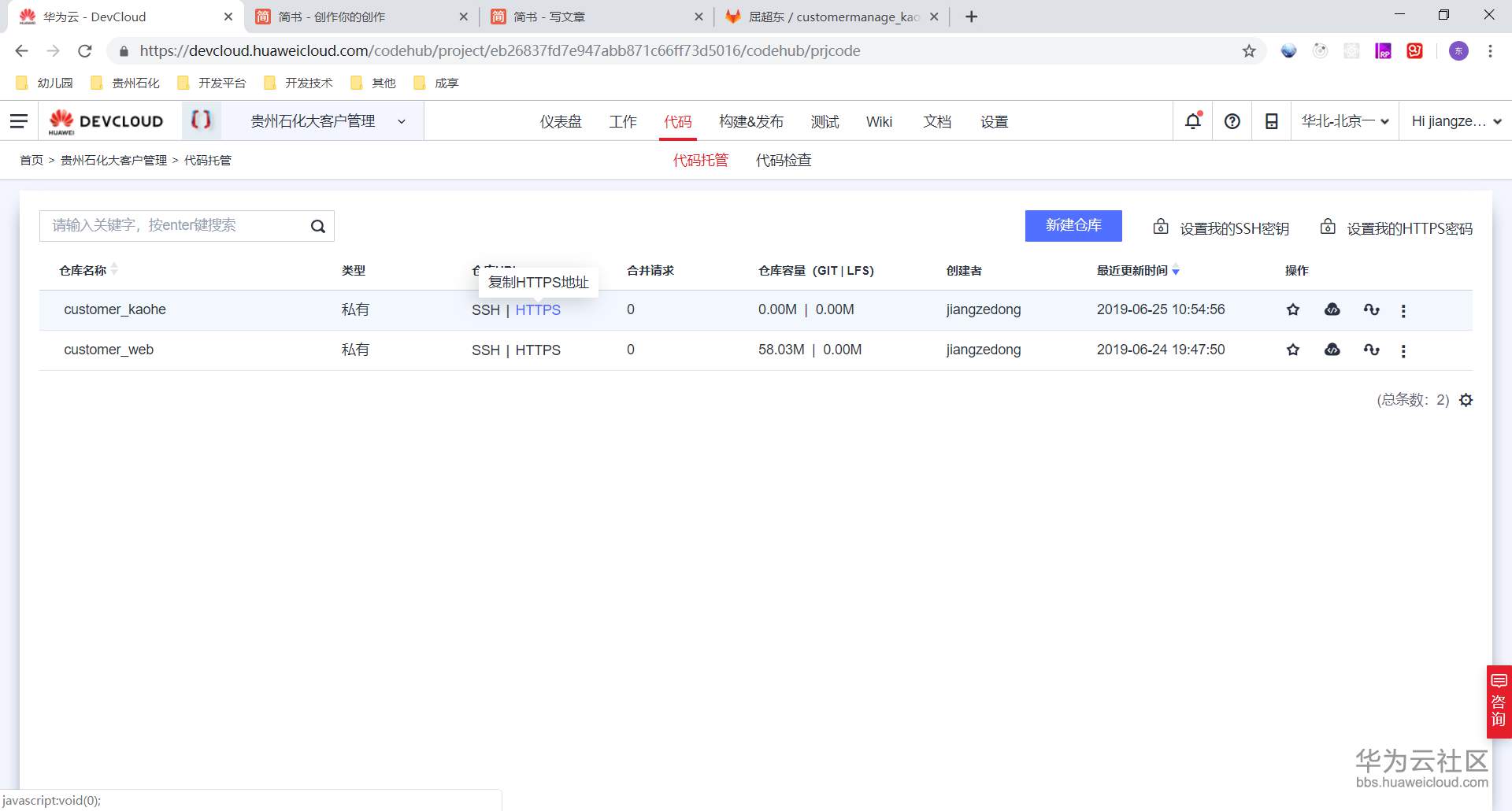Open the customer_web repository

pyautogui.click(x=109, y=350)
